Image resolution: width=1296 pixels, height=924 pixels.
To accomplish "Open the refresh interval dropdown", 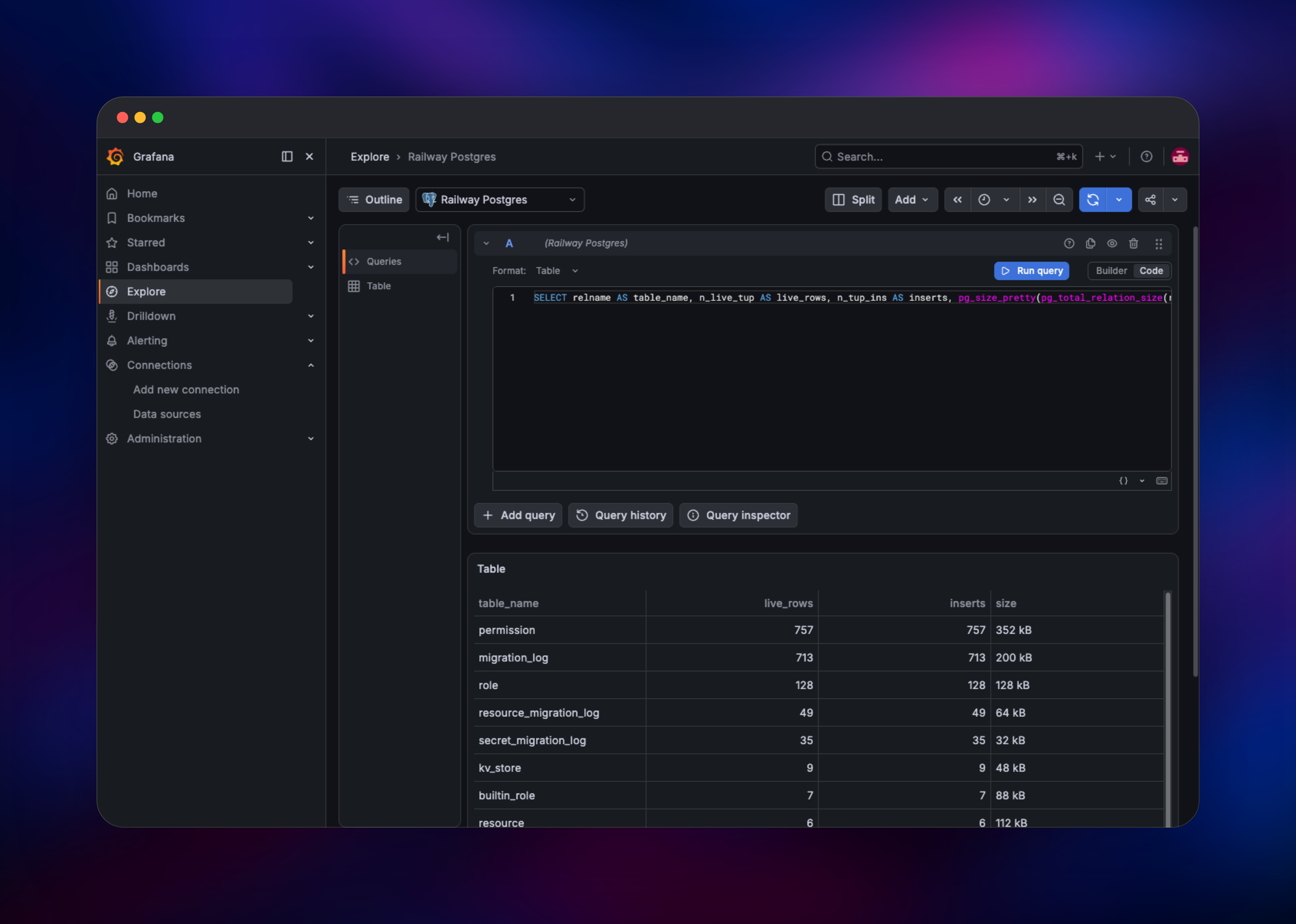I will click(x=1119, y=200).
